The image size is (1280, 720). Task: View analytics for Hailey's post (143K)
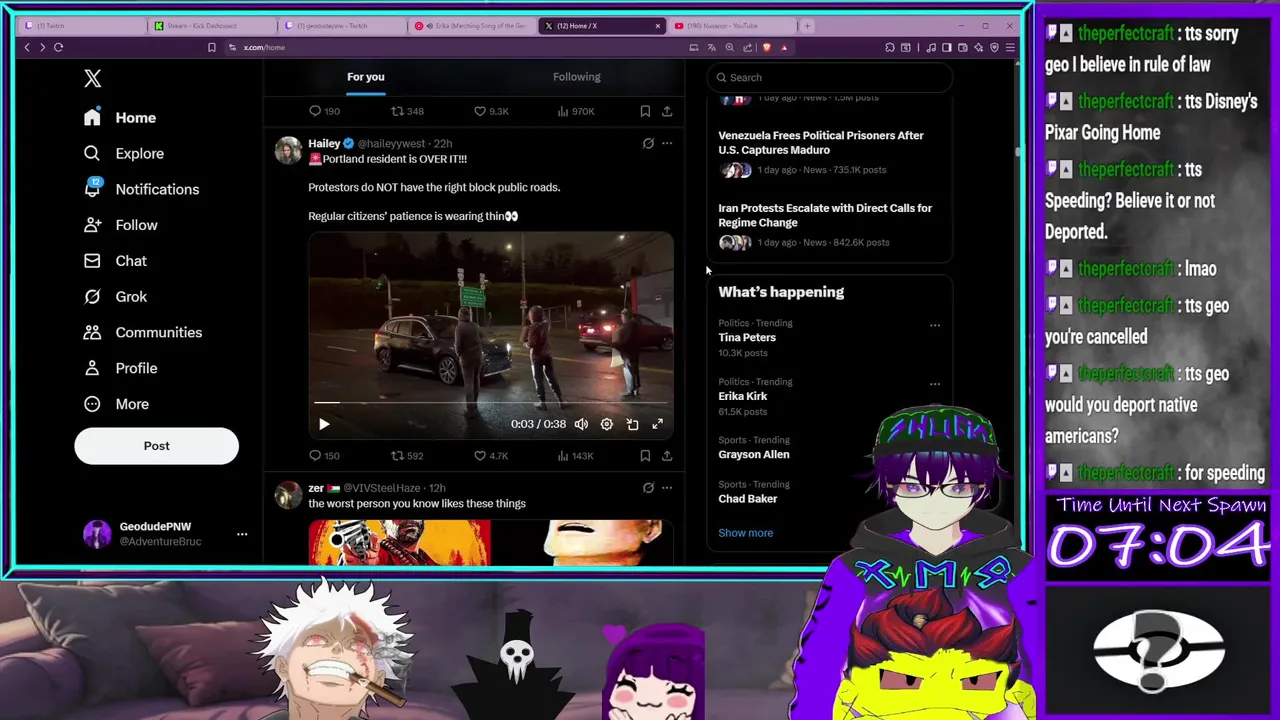pos(574,456)
